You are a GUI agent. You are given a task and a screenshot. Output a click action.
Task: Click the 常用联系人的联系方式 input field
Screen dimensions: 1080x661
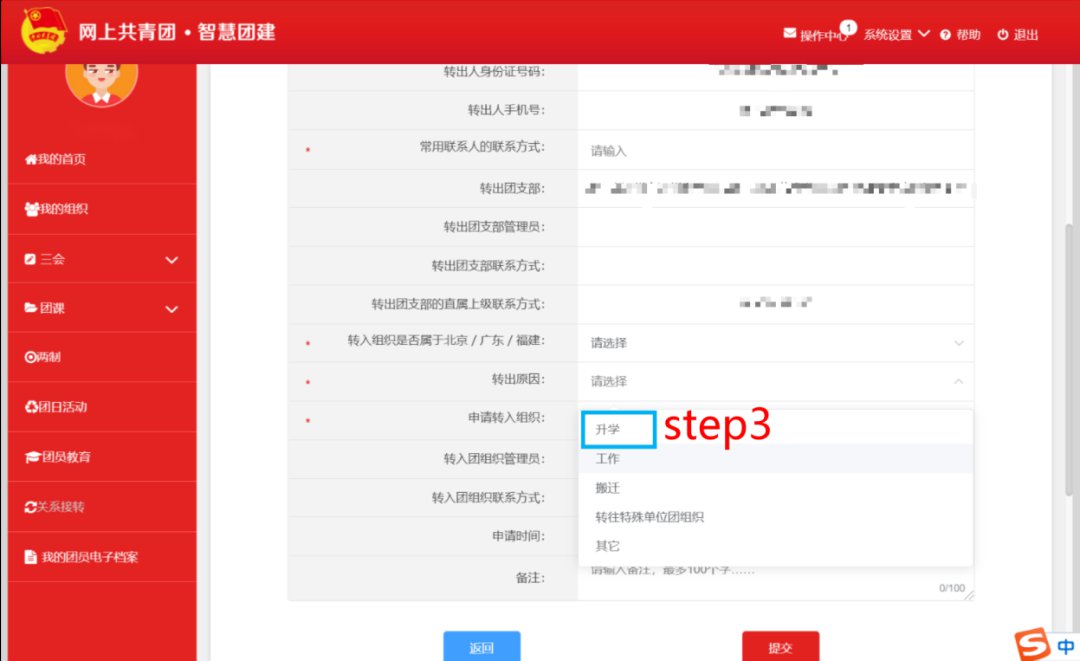tap(776, 150)
